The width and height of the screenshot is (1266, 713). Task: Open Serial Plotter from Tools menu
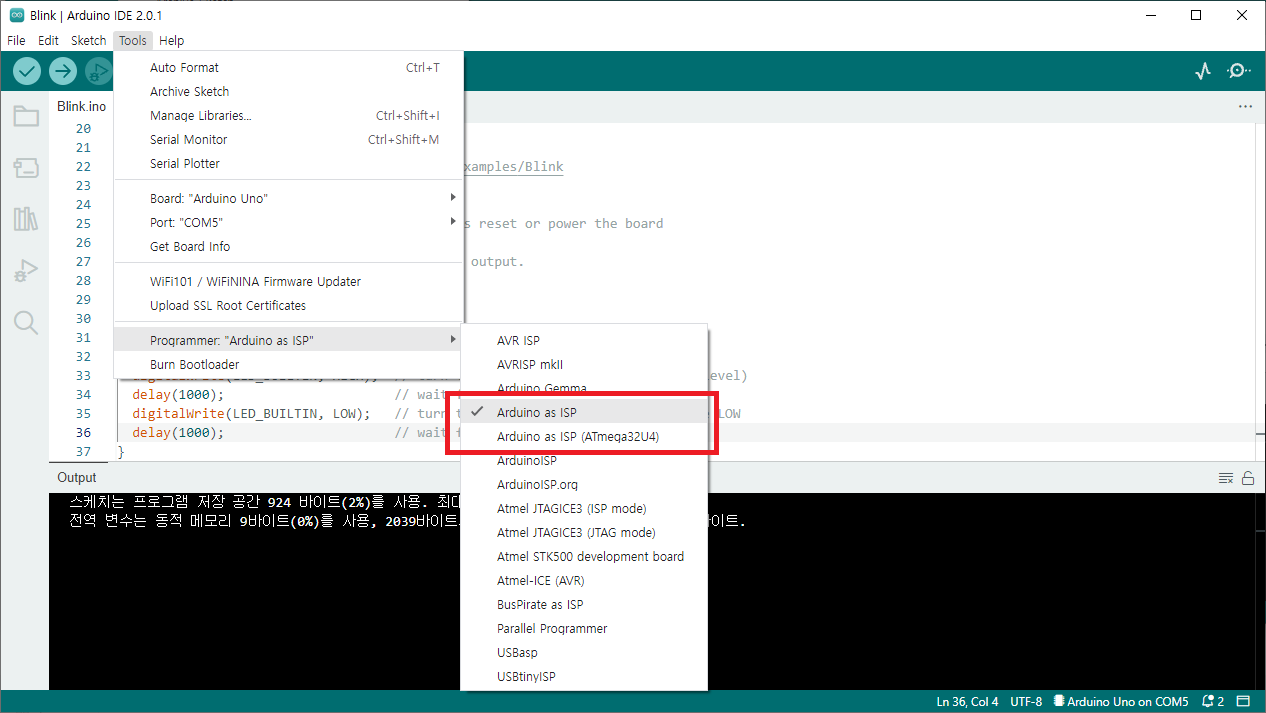point(289,164)
